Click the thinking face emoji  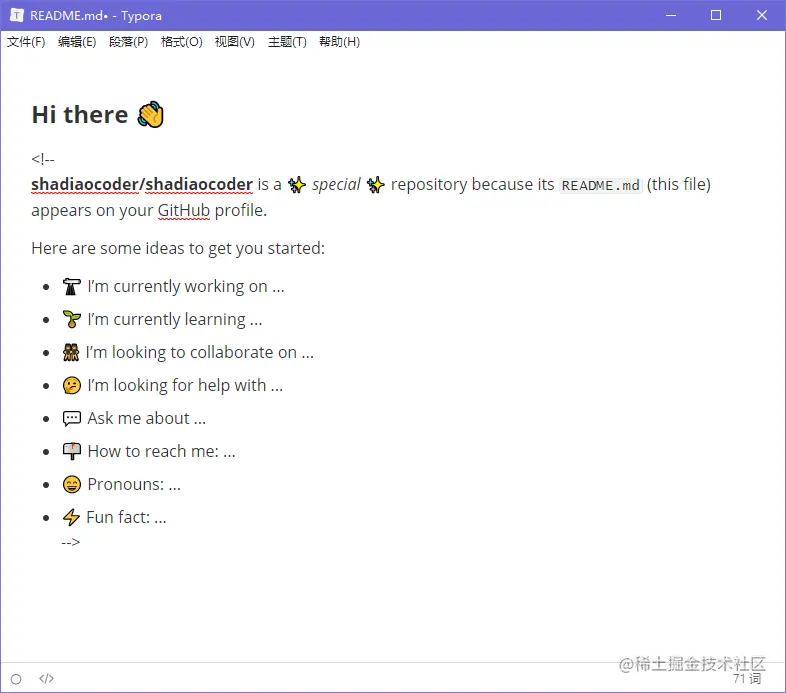[72, 386]
